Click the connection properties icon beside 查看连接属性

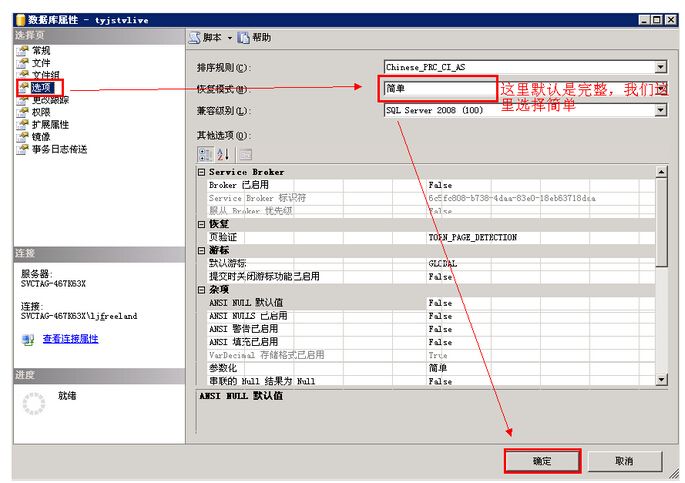tap(28, 339)
